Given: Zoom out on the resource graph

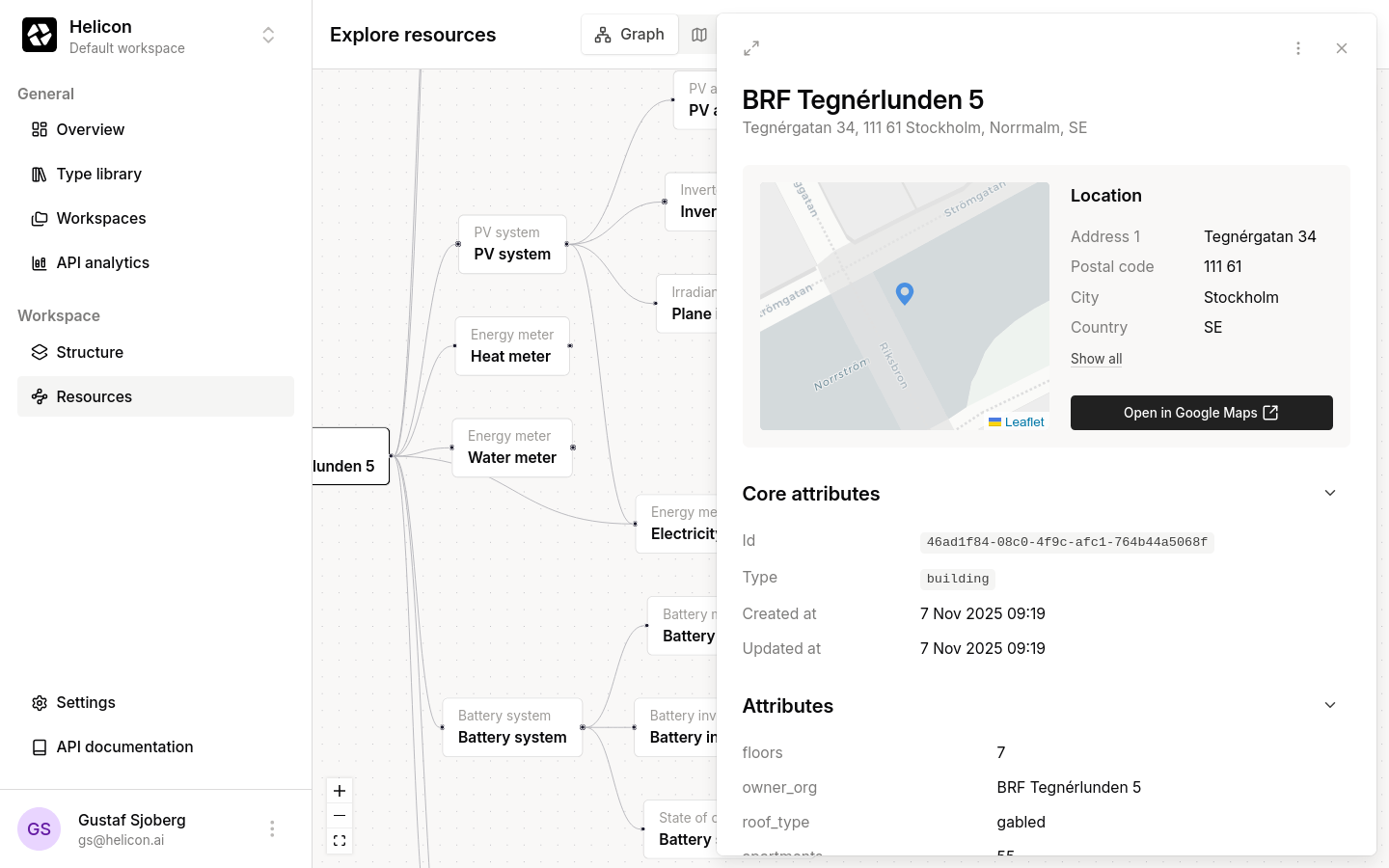Looking at the screenshot, I should pyautogui.click(x=340, y=816).
